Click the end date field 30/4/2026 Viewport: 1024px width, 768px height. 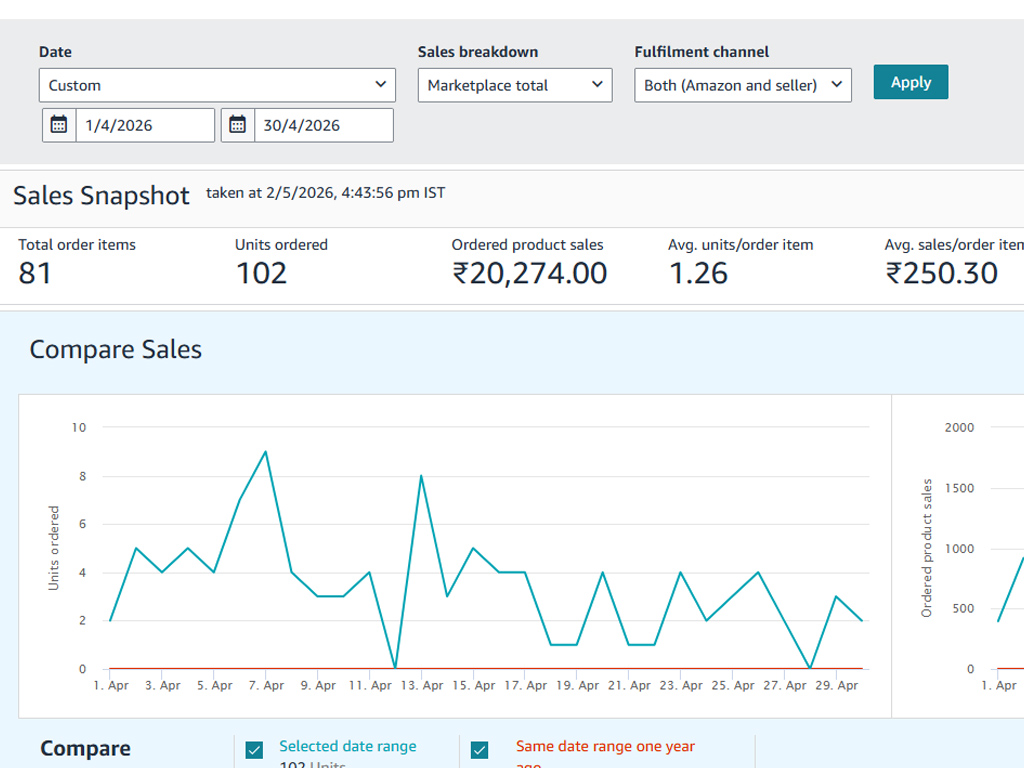324,125
